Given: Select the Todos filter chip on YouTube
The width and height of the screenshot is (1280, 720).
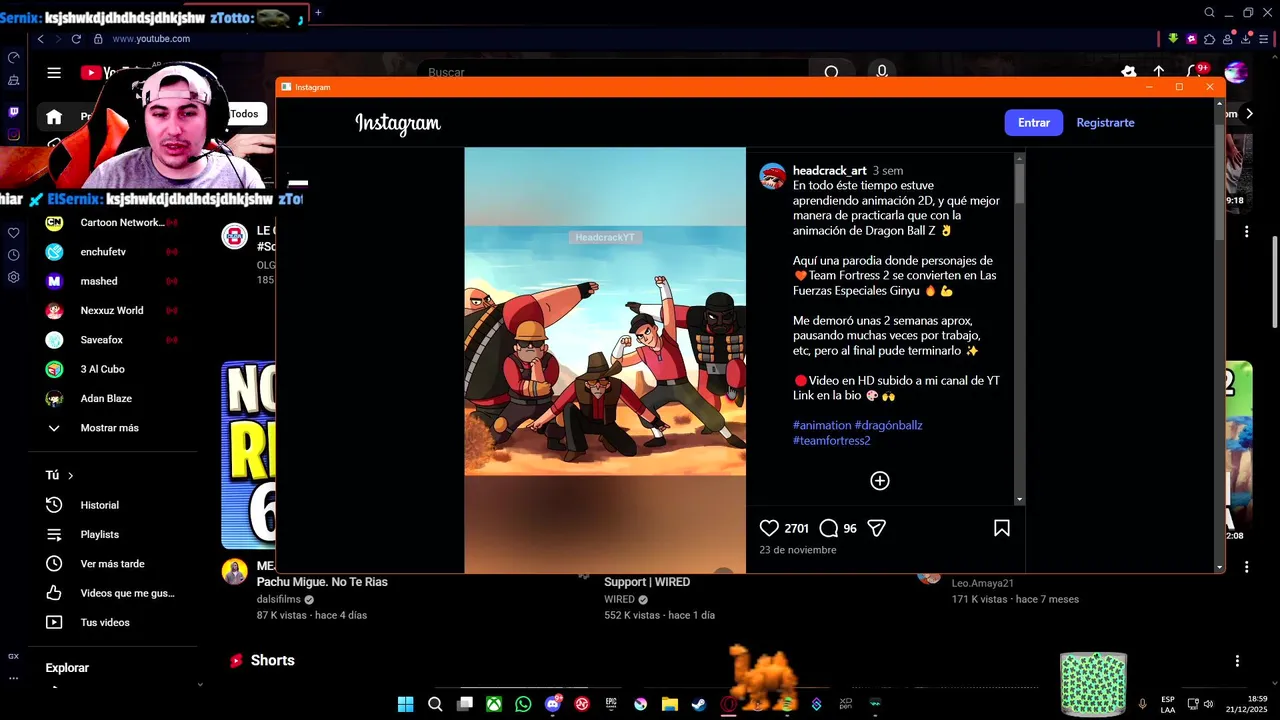Looking at the screenshot, I should point(245,114).
